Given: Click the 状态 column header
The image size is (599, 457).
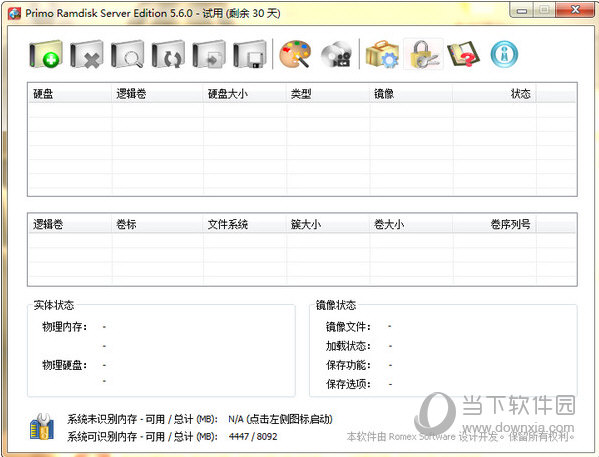Looking at the screenshot, I should click(494, 94).
